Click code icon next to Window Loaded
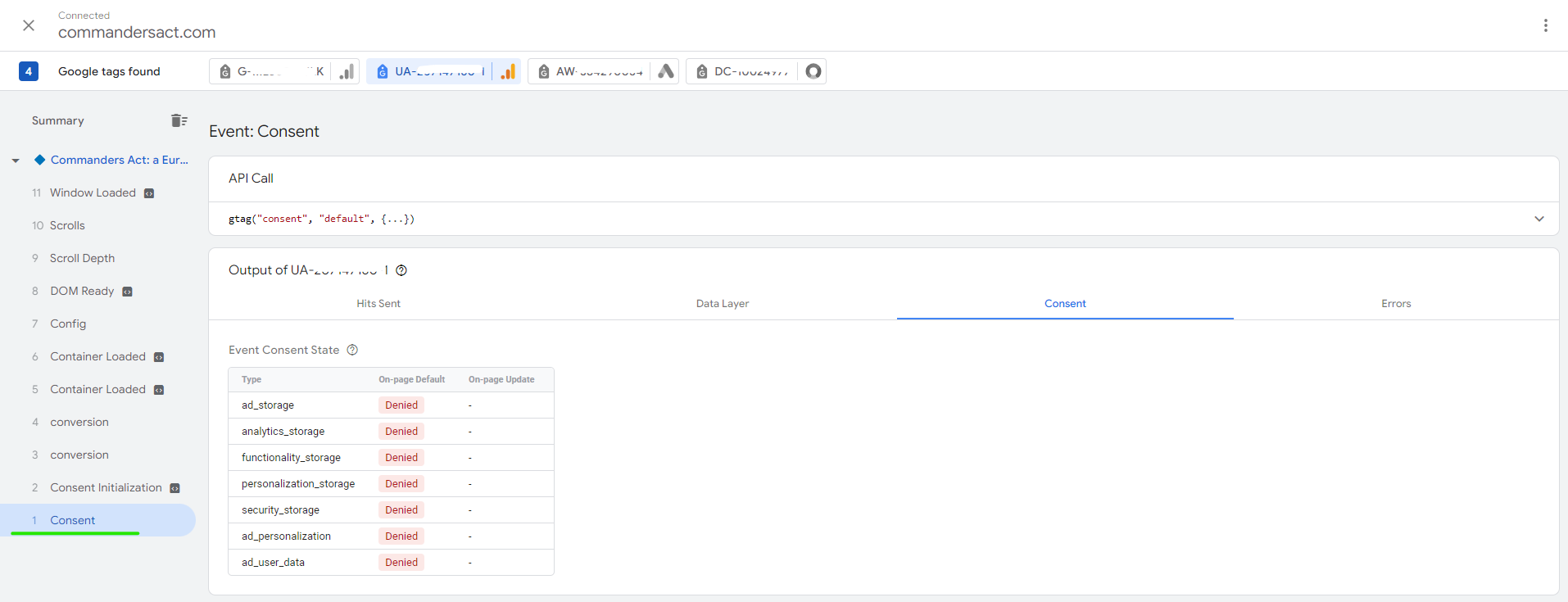 point(149,193)
